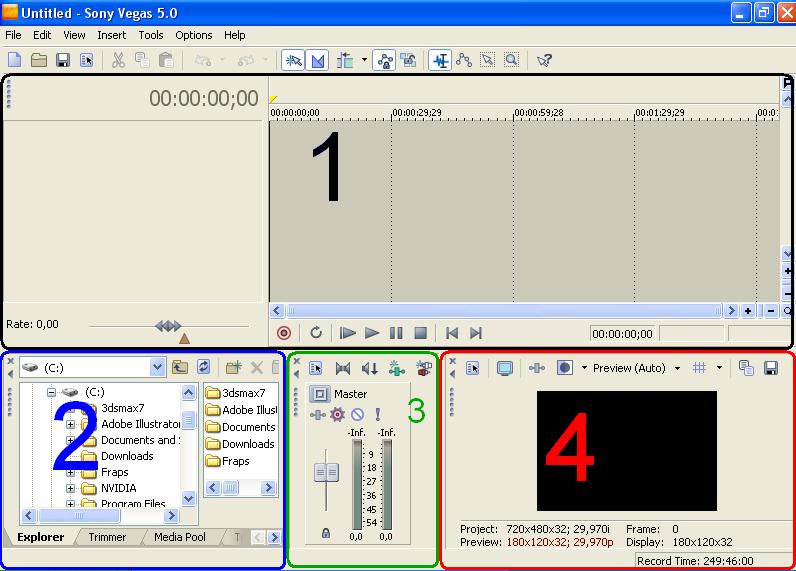Click the Paste clipboard icon
This screenshot has height=571, width=796.
click(166, 60)
